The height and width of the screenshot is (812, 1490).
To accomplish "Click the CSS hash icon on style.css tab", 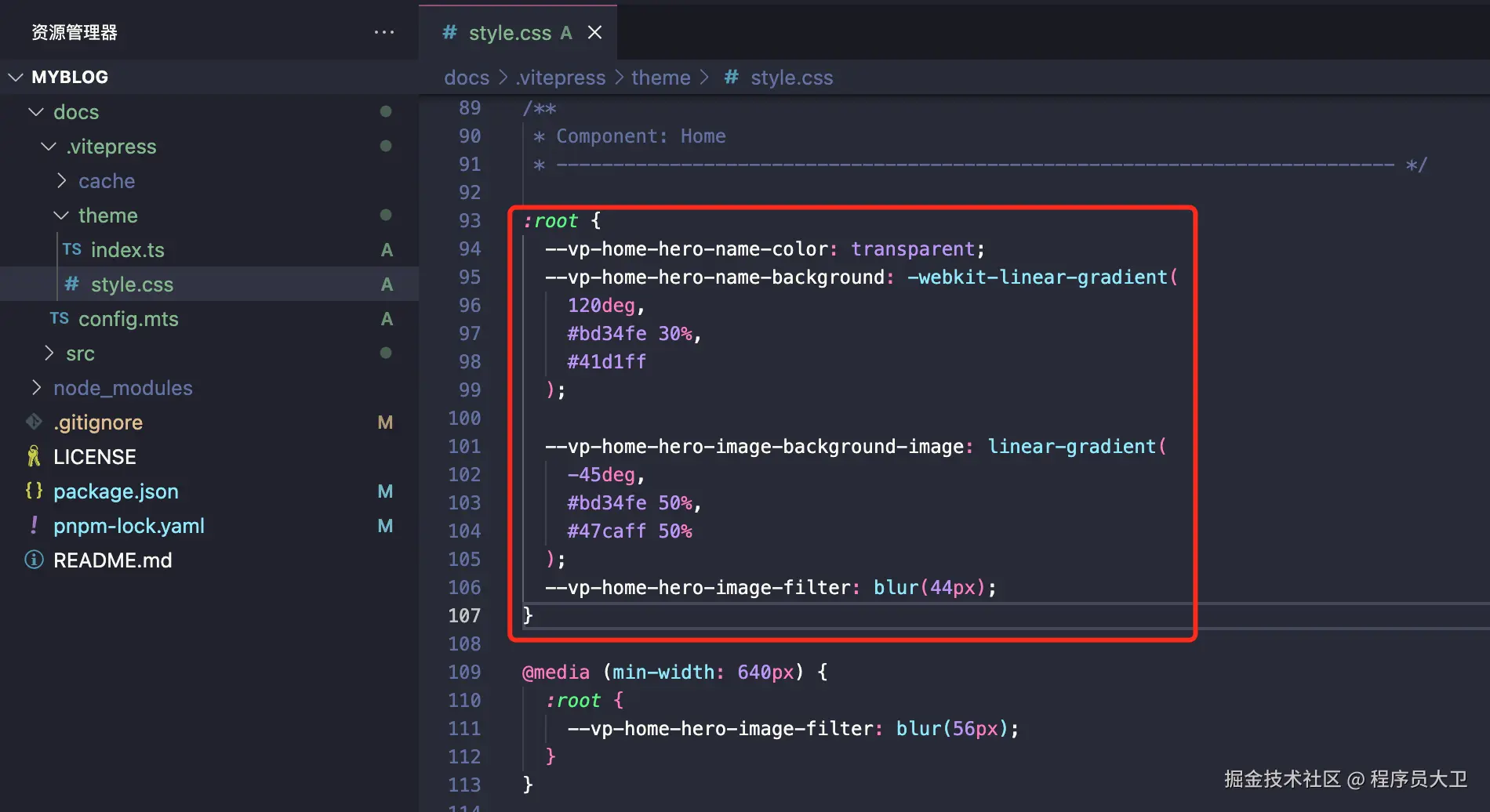I will (x=449, y=32).
